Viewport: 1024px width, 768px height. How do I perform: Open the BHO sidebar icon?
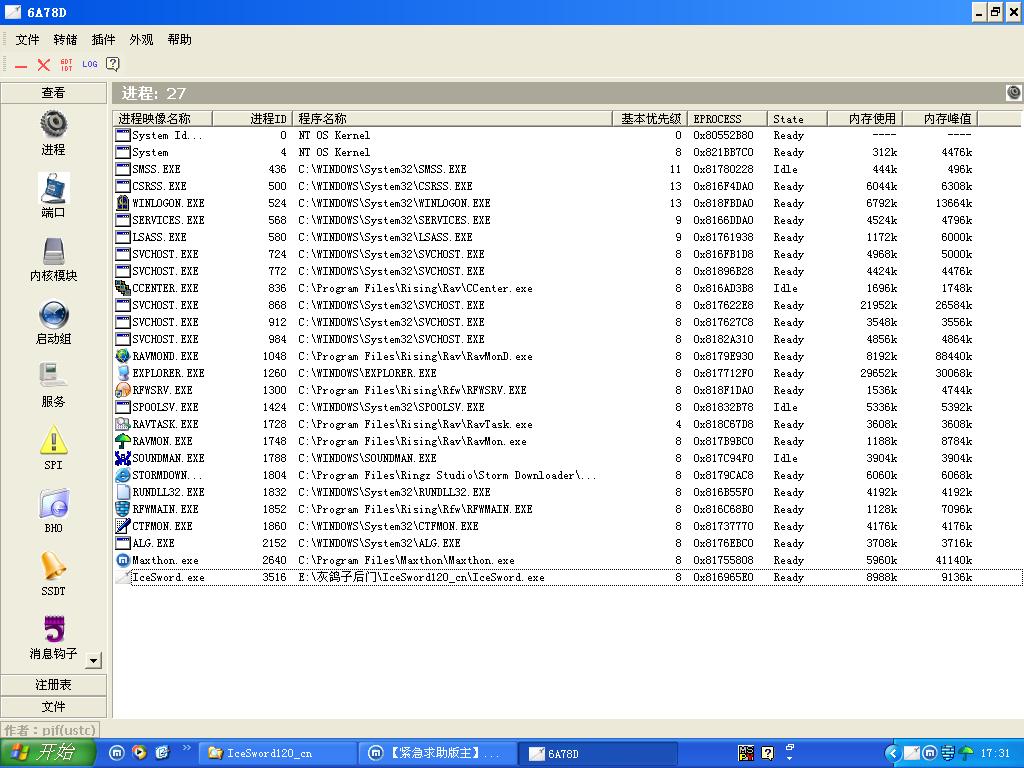54,504
